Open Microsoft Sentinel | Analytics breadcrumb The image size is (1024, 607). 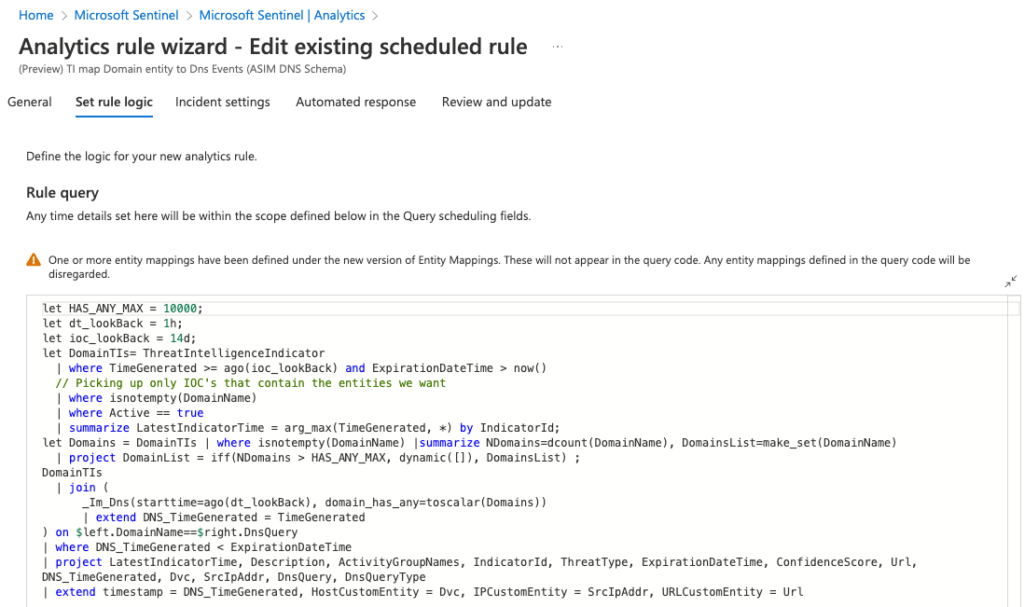pyautogui.click(x=282, y=15)
